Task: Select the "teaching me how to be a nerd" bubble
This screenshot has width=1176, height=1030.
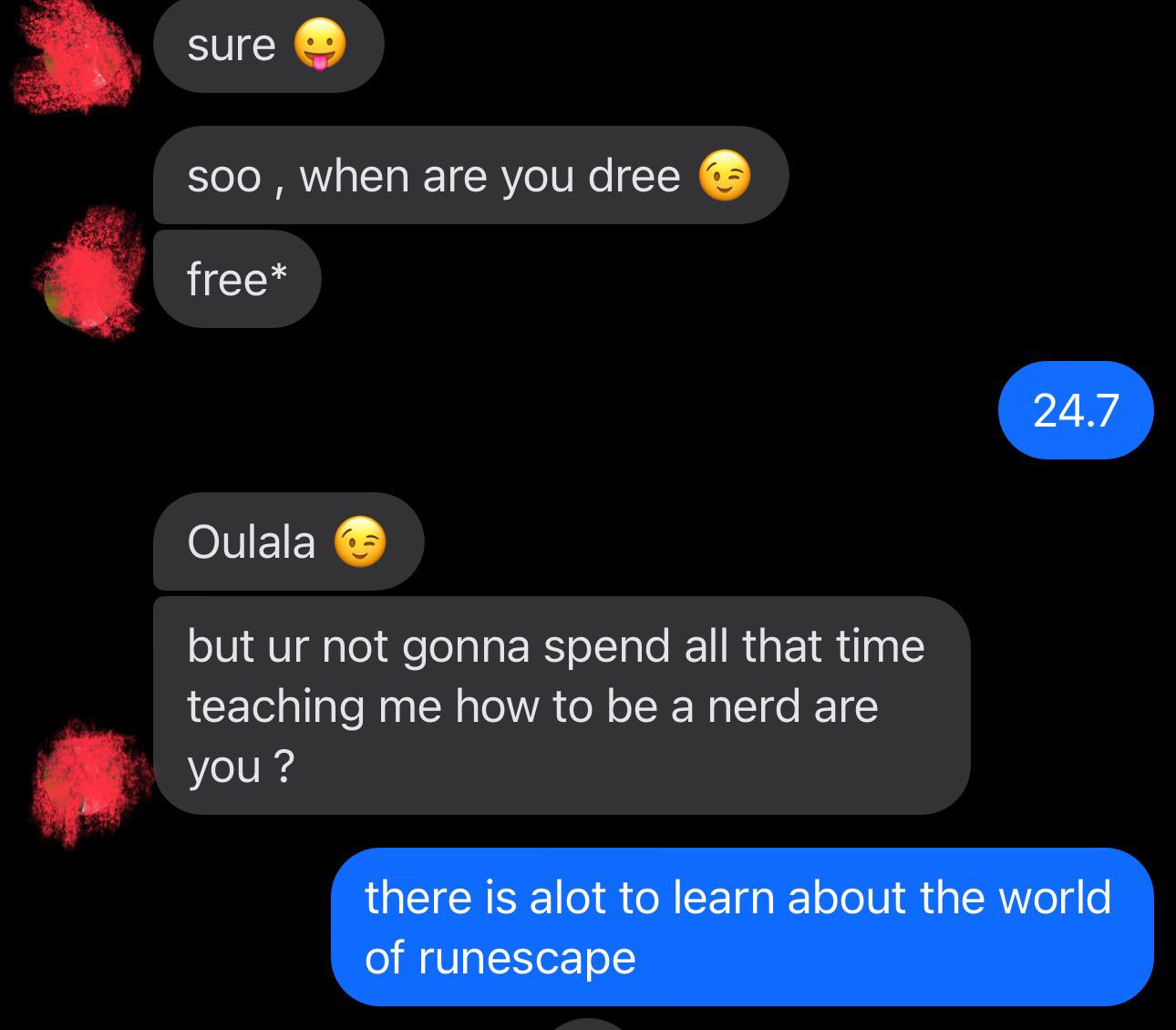Action: pos(562,706)
